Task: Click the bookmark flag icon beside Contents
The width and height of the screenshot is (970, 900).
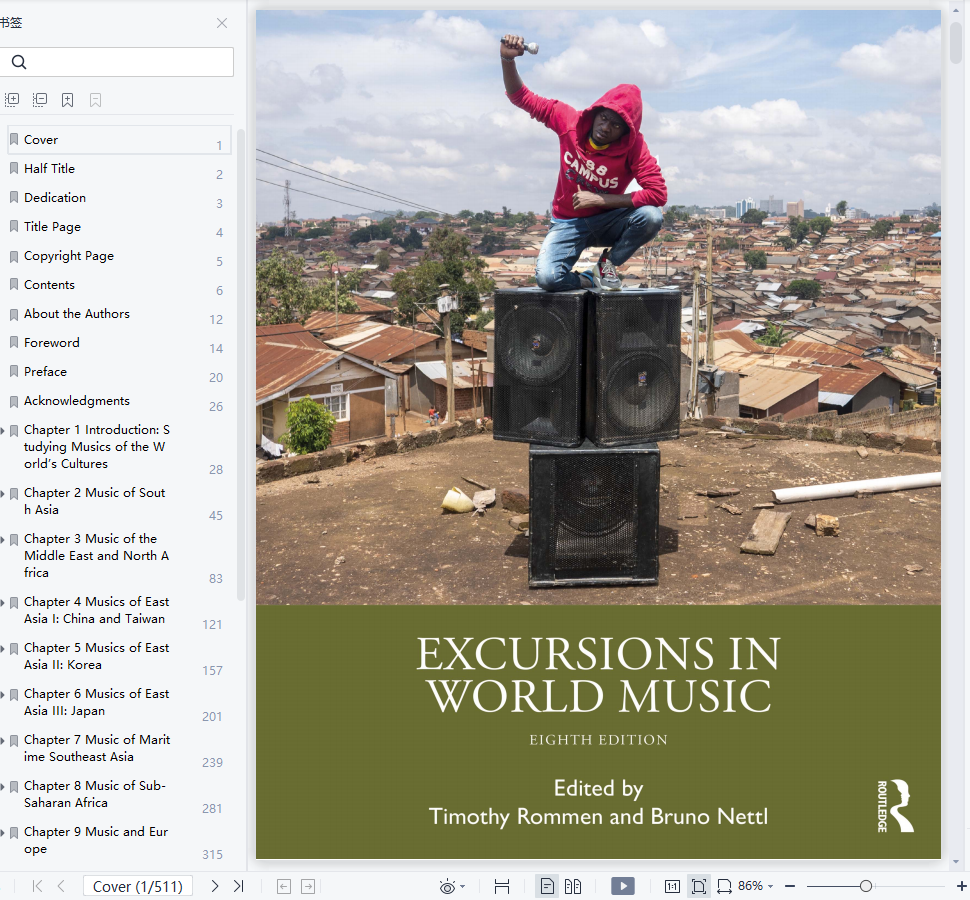Action: 14,285
